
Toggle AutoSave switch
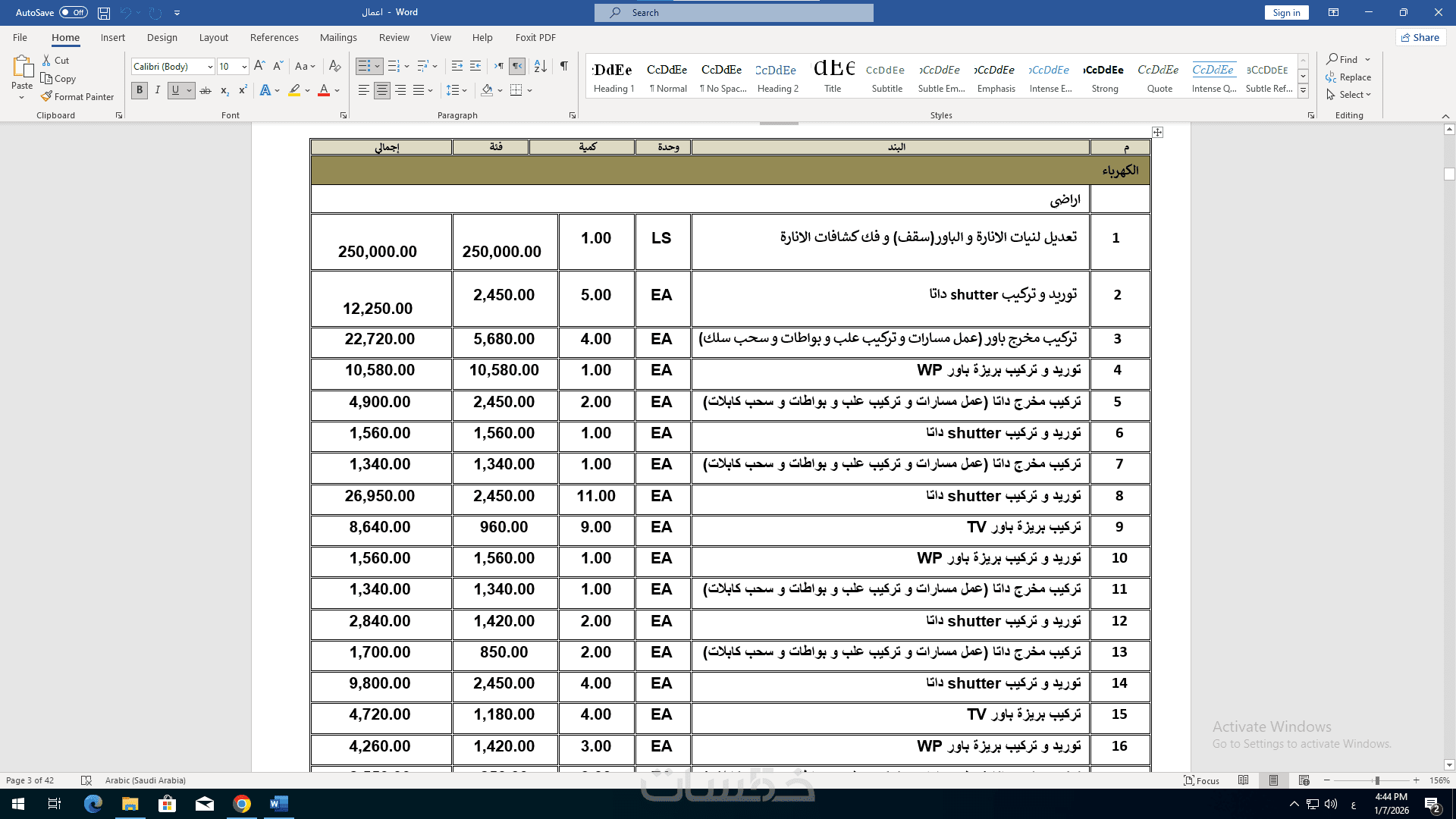pos(73,13)
